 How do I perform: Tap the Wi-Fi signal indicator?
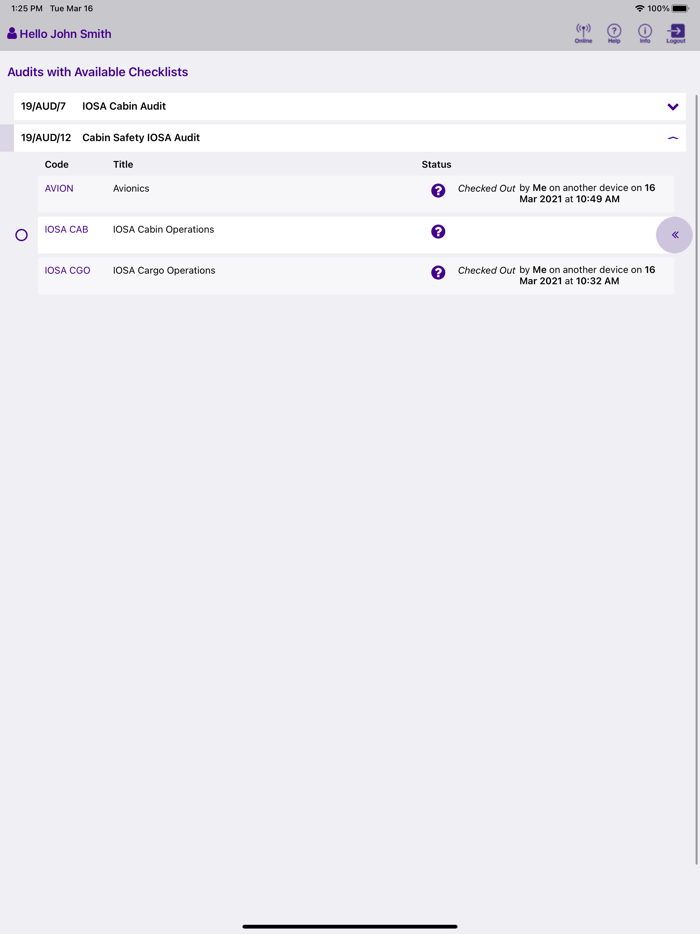pos(641,8)
